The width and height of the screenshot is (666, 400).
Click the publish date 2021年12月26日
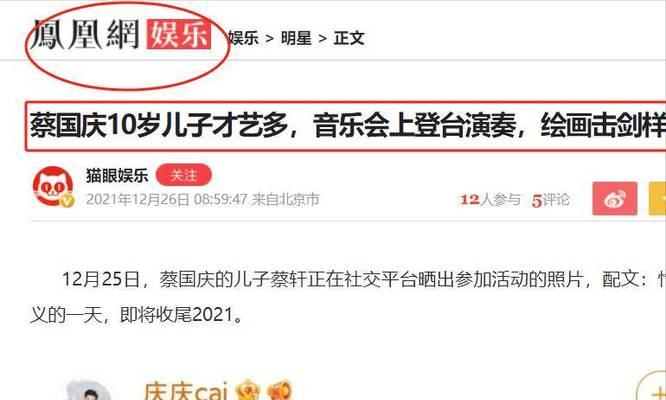pyautogui.click(x=138, y=199)
